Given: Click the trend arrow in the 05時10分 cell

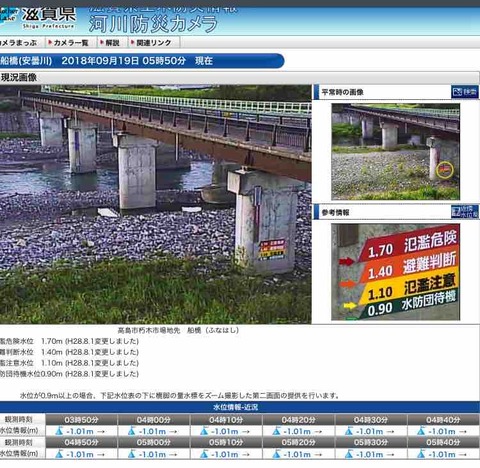Looking at the screenshot, I should coord(246,454).
